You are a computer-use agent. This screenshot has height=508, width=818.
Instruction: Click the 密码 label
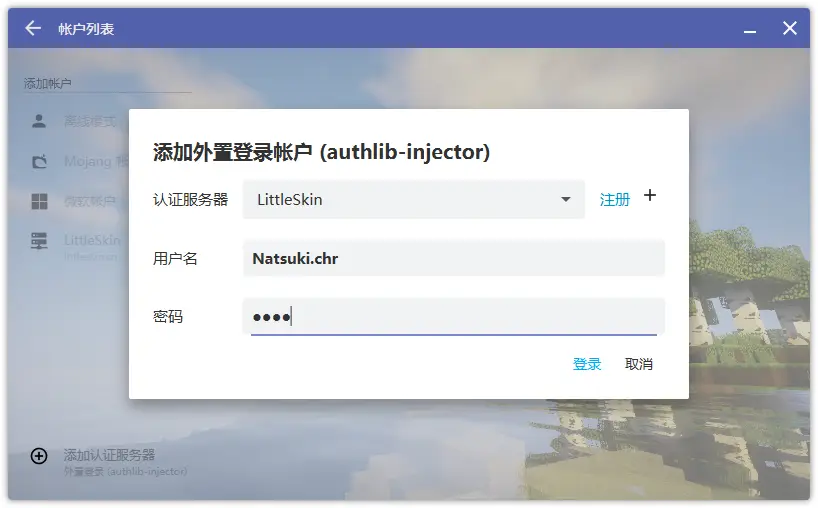pos(168,317)
